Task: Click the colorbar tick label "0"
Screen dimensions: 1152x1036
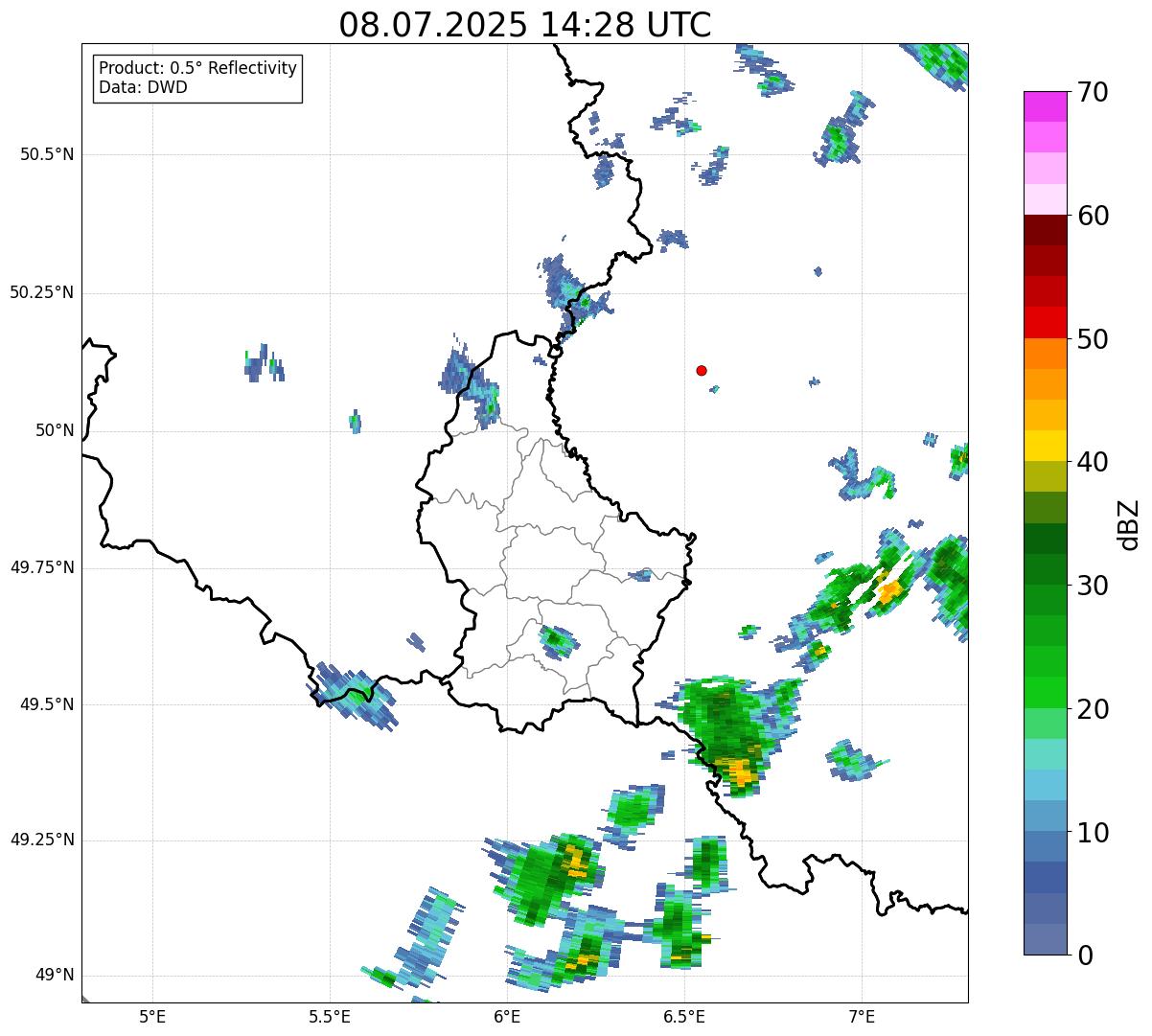Action: (1084, 955)
